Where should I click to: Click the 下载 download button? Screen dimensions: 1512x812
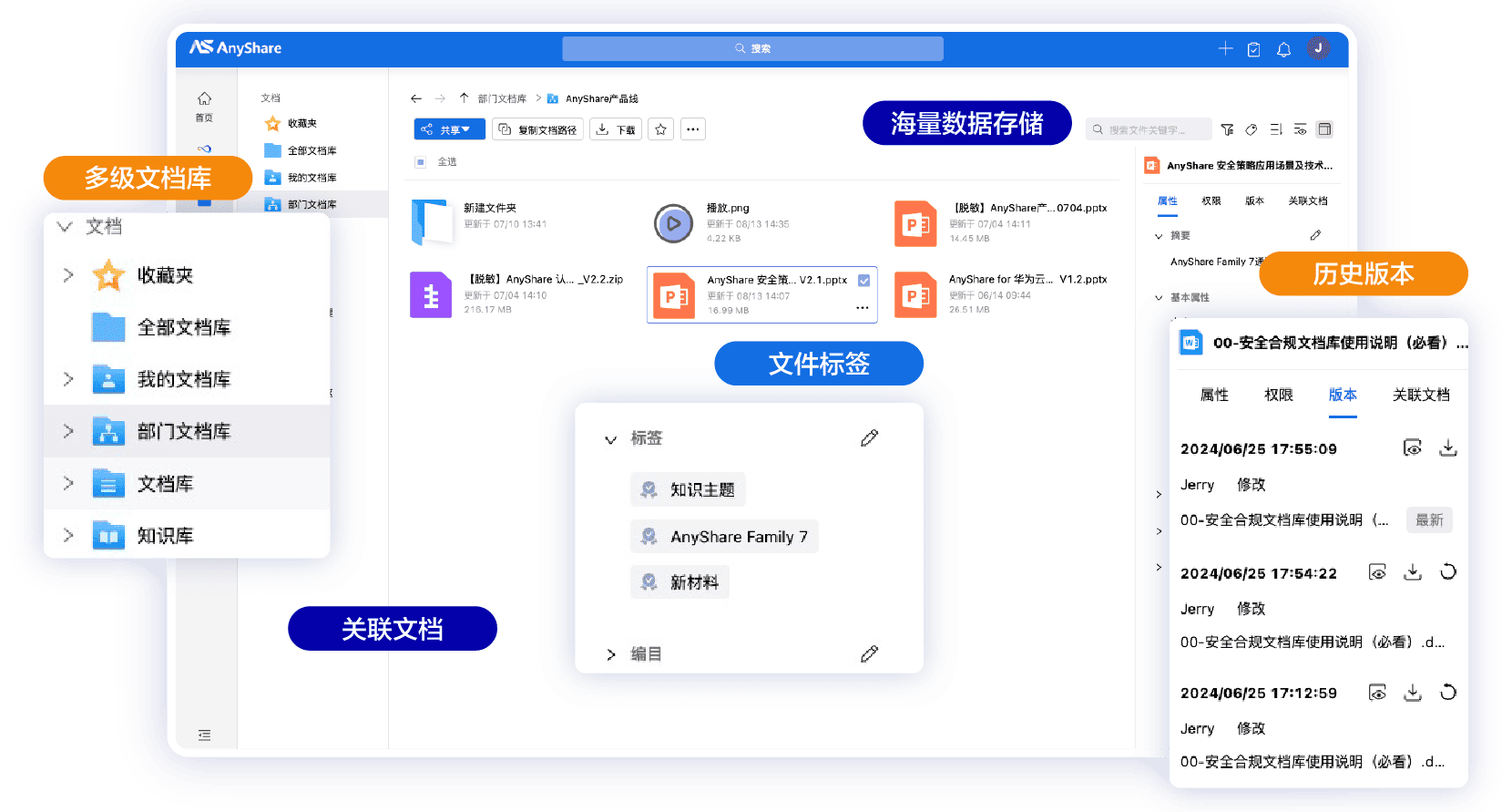616,129
